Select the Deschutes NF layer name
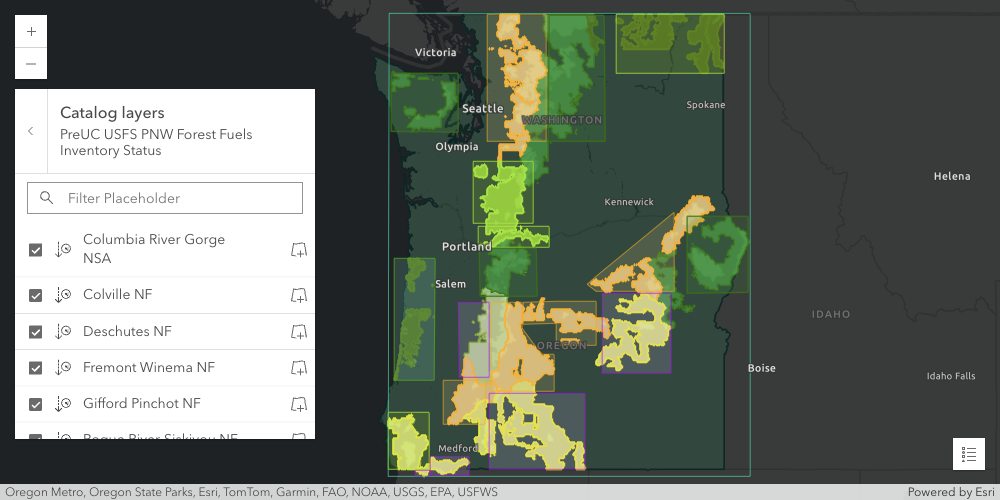1000x500 pixels. [127, 331]
